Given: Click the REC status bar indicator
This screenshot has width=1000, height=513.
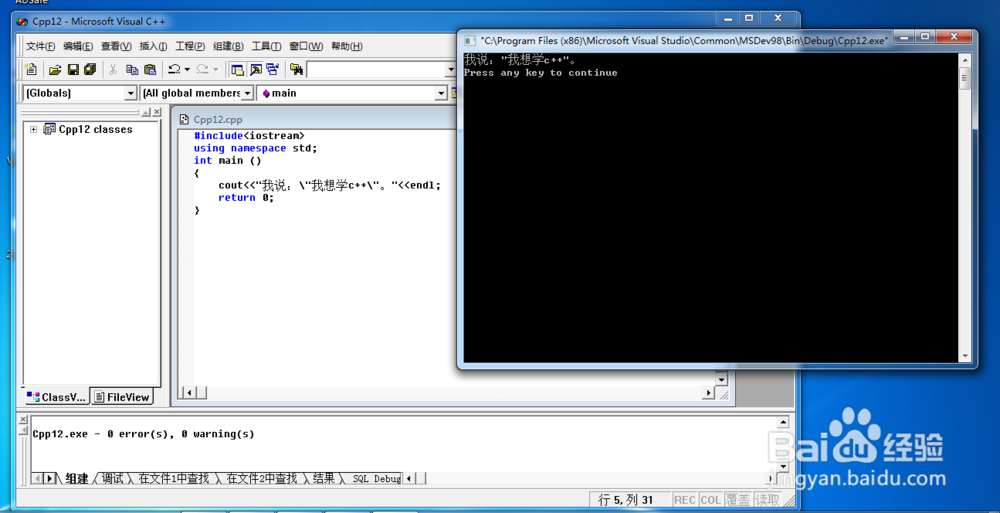Looking at the screenshot, I should coord(685,500).
